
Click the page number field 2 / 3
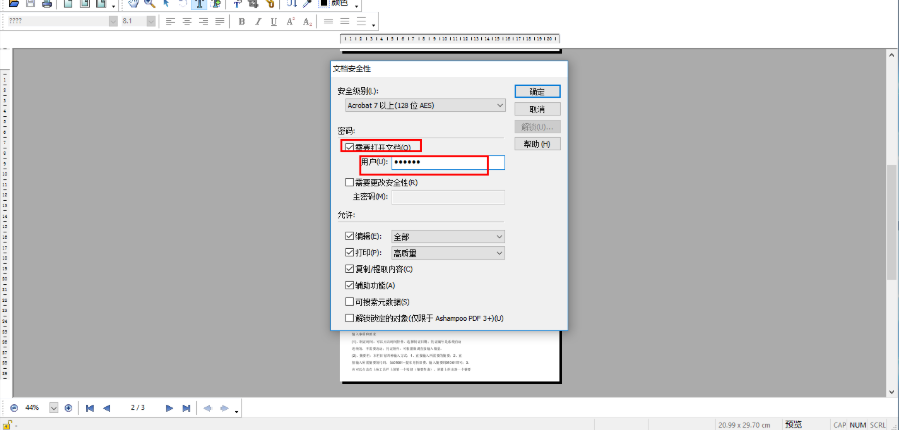click(x=138, y=408)
